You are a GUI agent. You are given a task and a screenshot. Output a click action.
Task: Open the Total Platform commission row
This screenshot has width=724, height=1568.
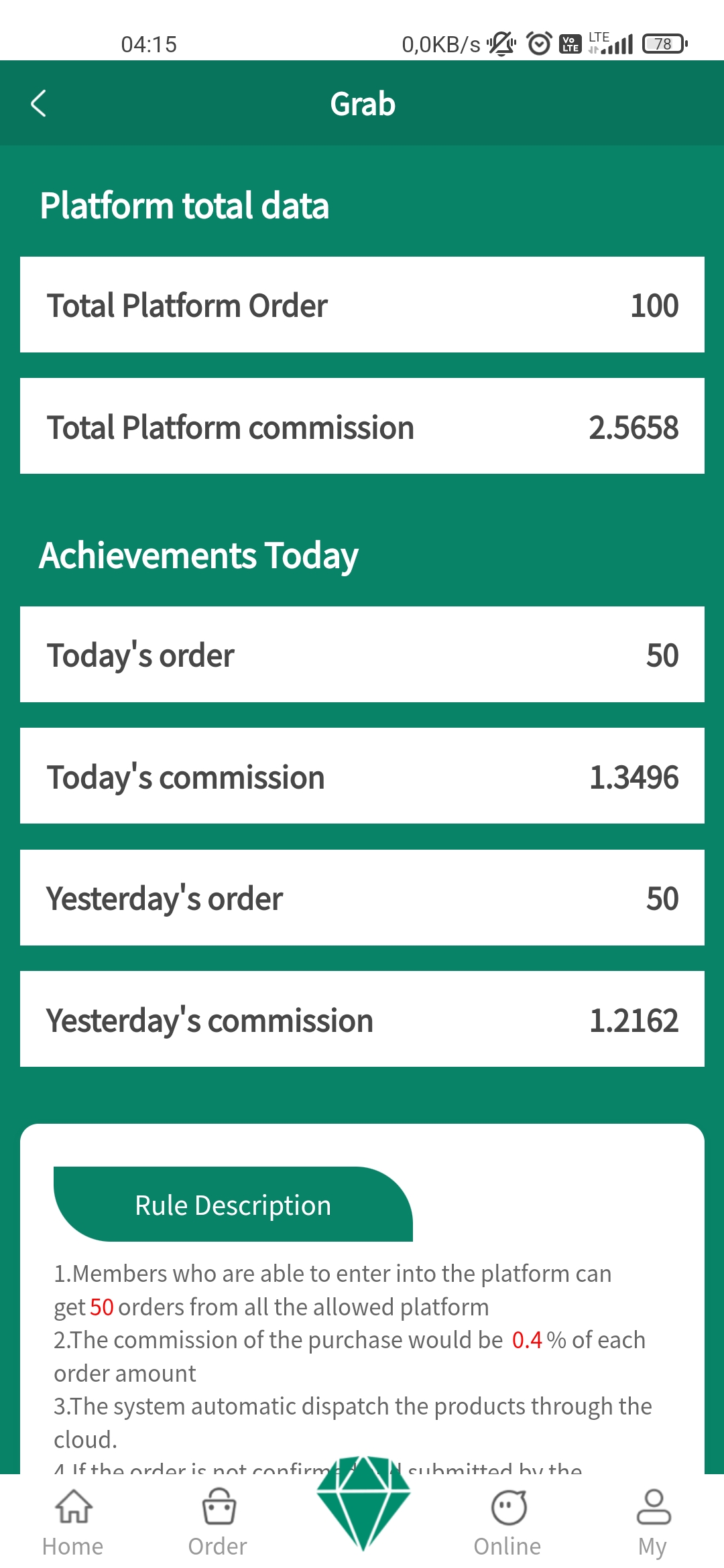point(362,426)
